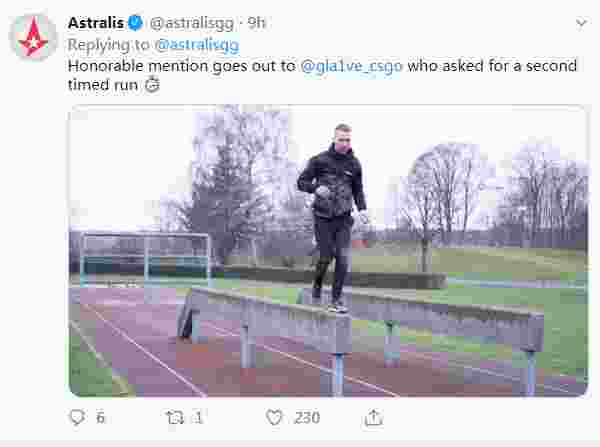Follow the @astralisgg link in Replying to
Viewport: 600px width, 447px height.
[197, 45]
